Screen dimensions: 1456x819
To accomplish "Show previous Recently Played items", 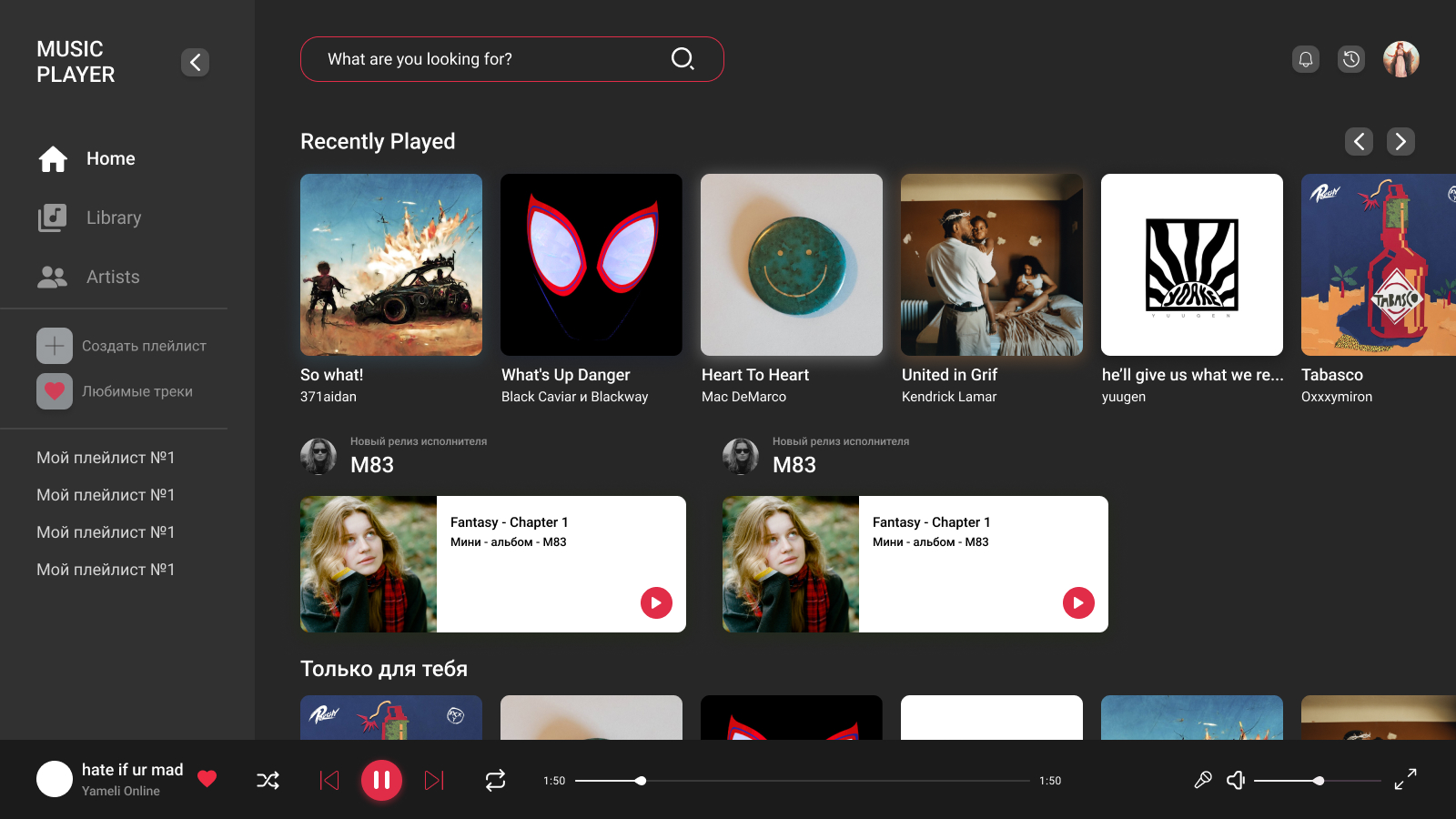I will 1360,141.
